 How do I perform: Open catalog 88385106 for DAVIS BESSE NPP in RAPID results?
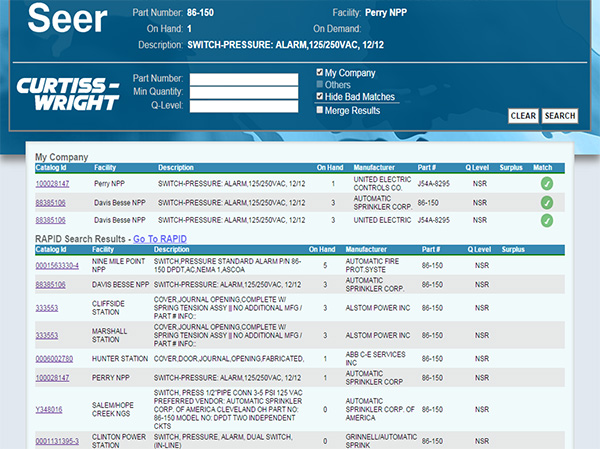[x=51, y=285]
